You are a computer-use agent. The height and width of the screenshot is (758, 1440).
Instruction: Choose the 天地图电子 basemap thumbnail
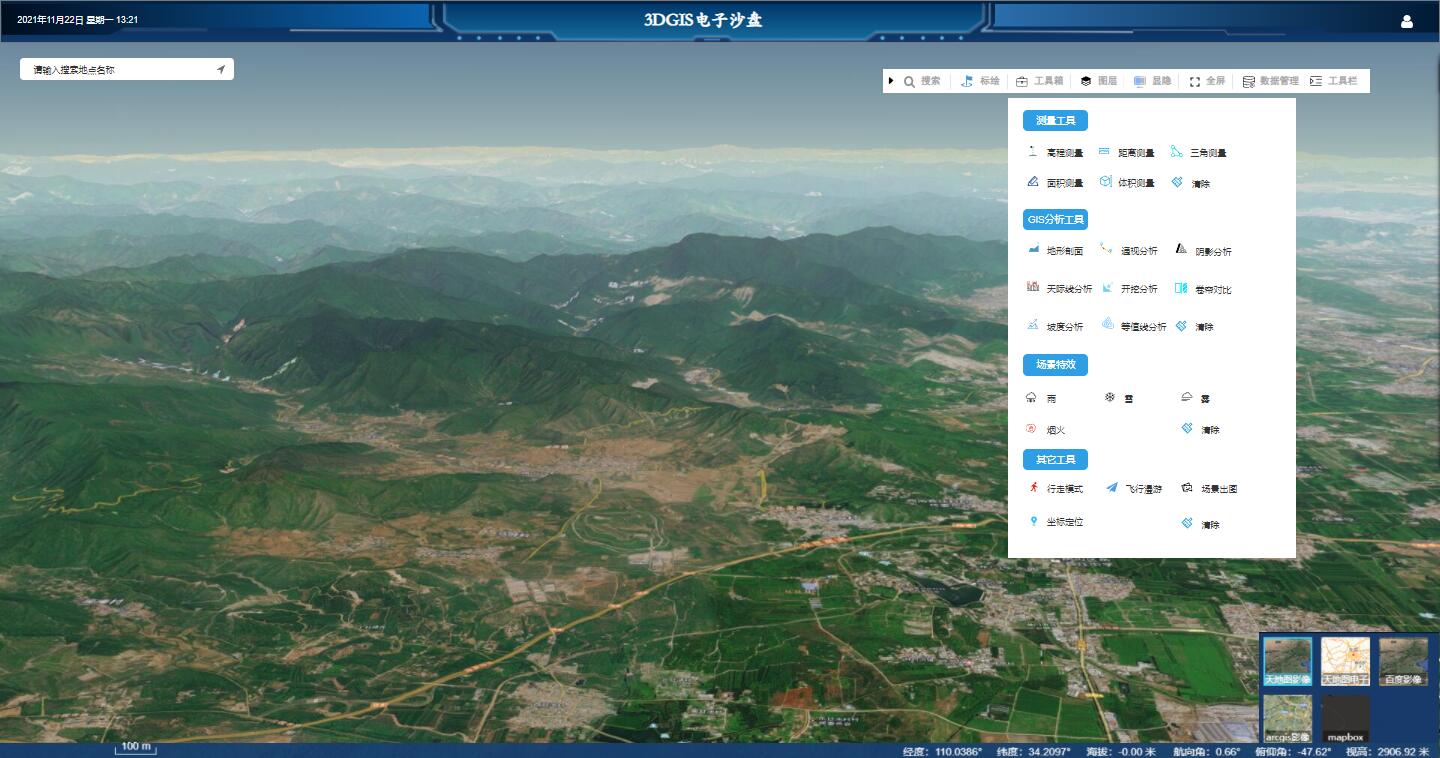[1345, 662]
